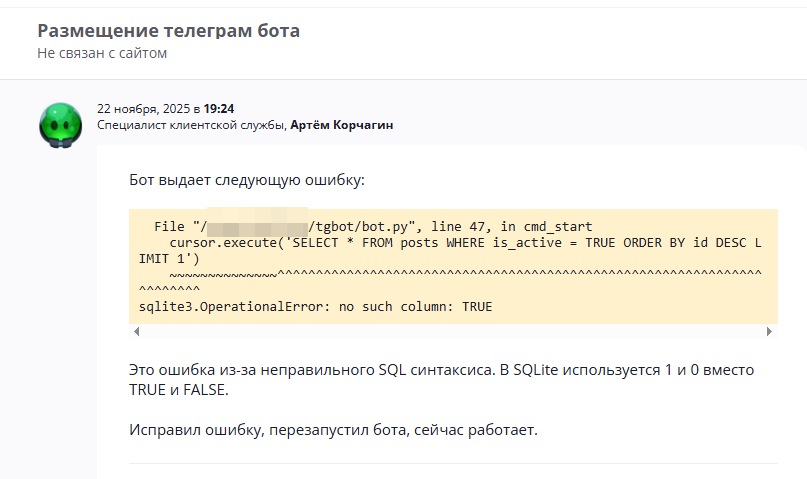The height and width of the screenshot is (479, 807).
Task: Click the title "Размещение телеграм бота"
Action: click(x=168, y=31)
